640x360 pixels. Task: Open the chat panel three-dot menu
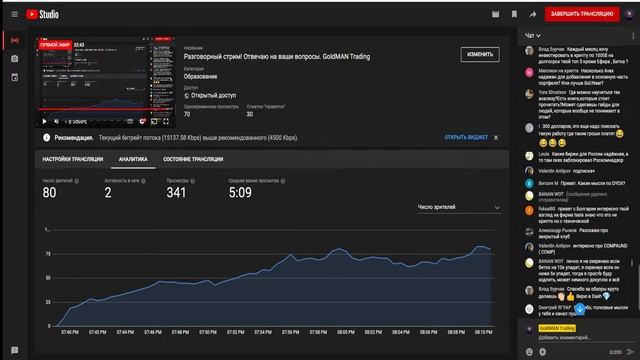point(633,36)
